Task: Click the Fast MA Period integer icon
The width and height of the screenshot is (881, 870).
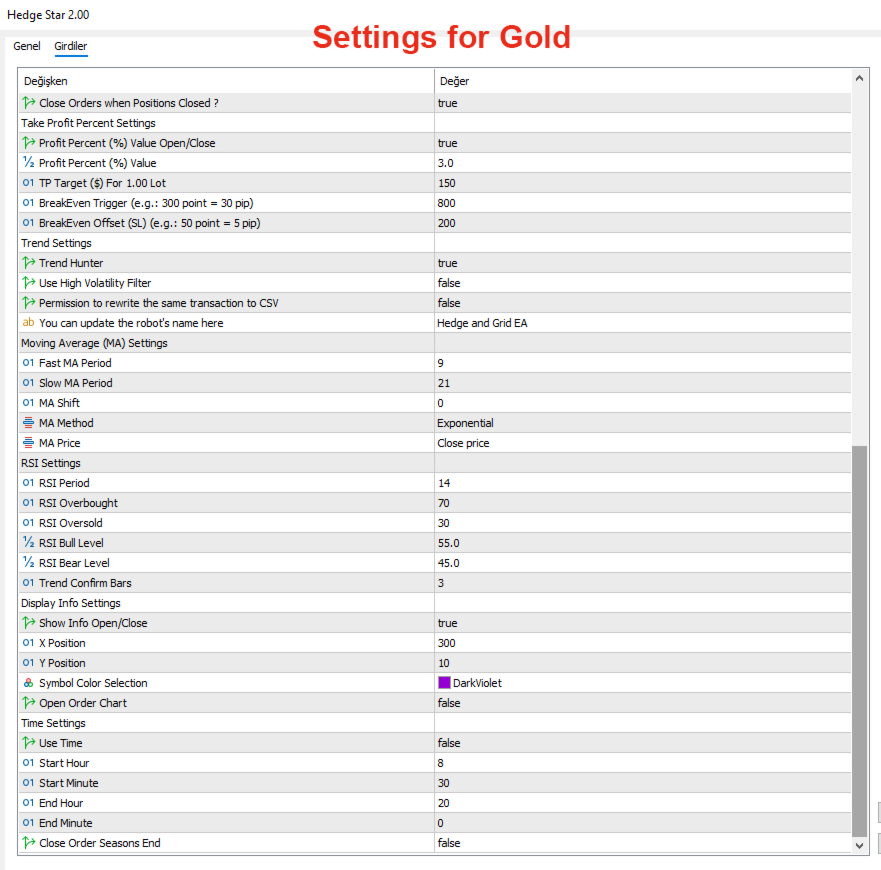Action: pyautogui.click(x=28, y=363)
